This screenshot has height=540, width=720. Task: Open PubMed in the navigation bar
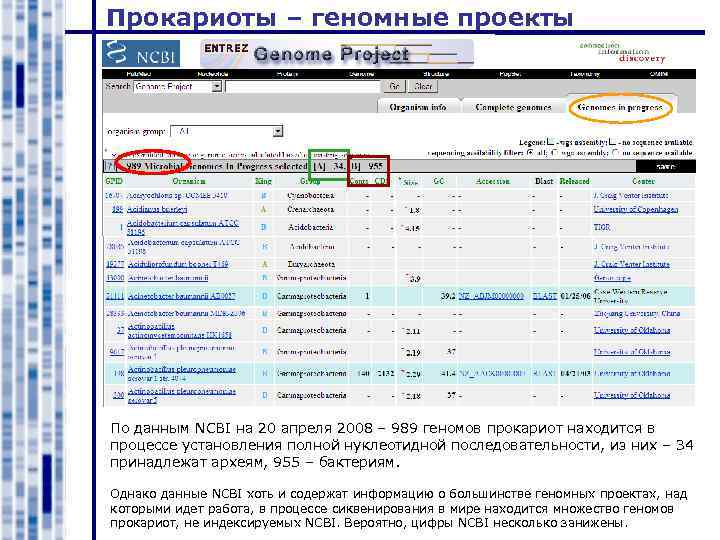pyautogui.click(x=138, y=73)
